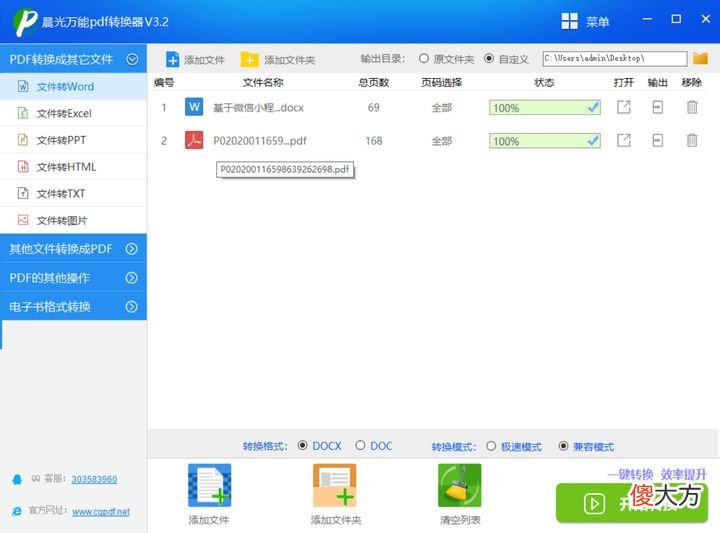Open the output directory folder browse icon
The image size is (720, 533).
(x=700, y=58)
